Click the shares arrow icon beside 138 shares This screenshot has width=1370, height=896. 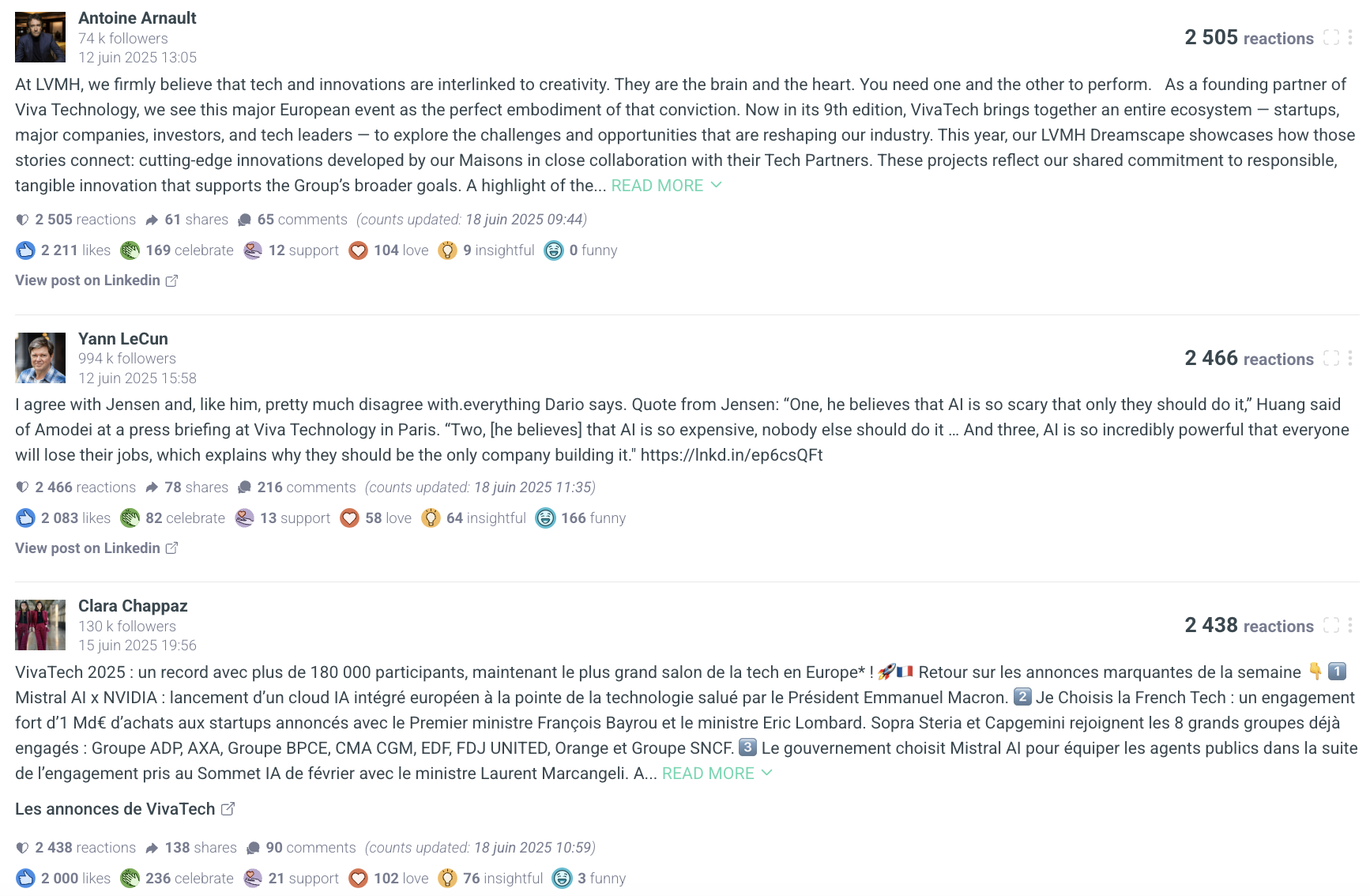point(152,849)
